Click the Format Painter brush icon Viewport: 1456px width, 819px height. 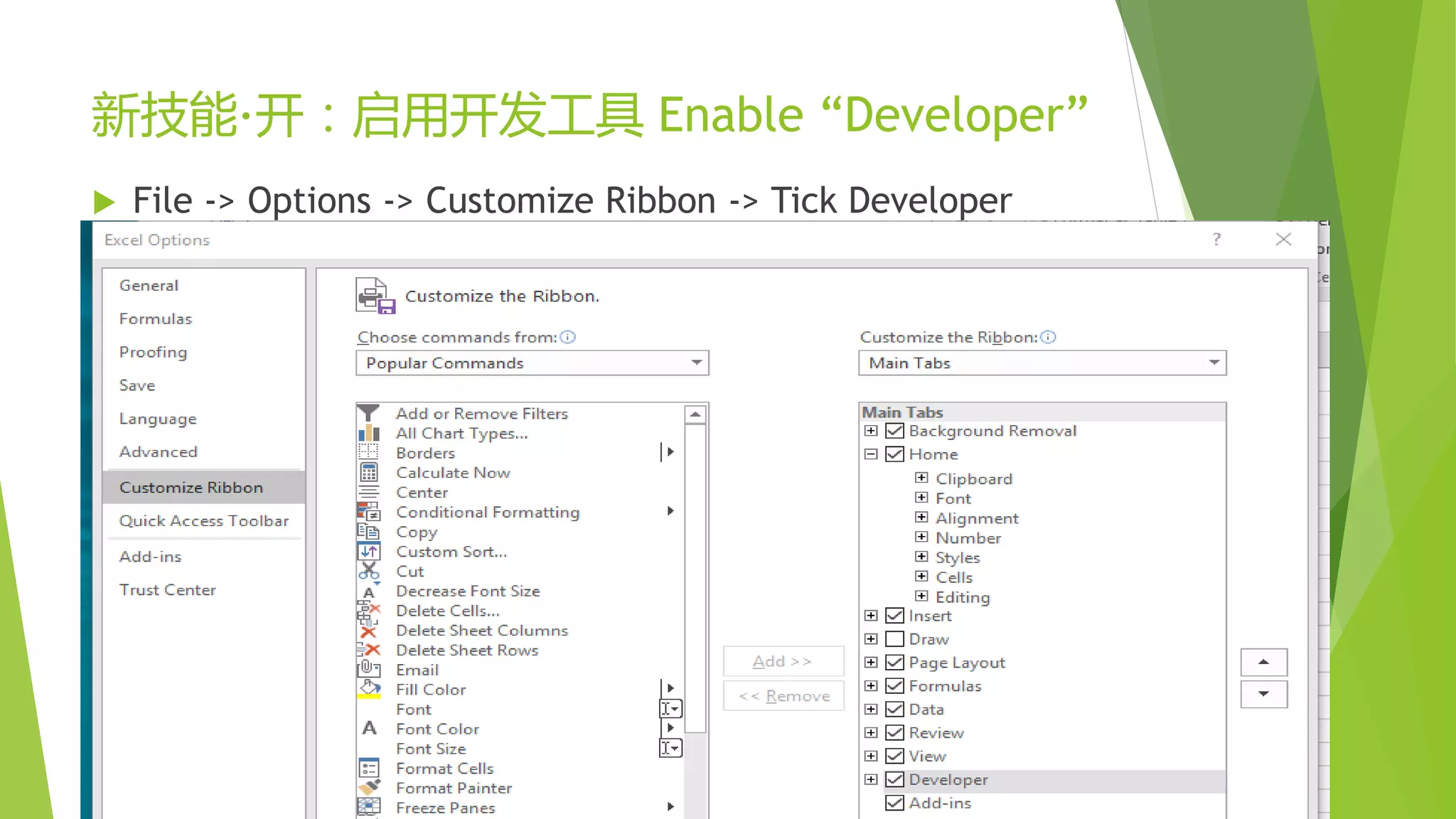click(x=369, y=788)
